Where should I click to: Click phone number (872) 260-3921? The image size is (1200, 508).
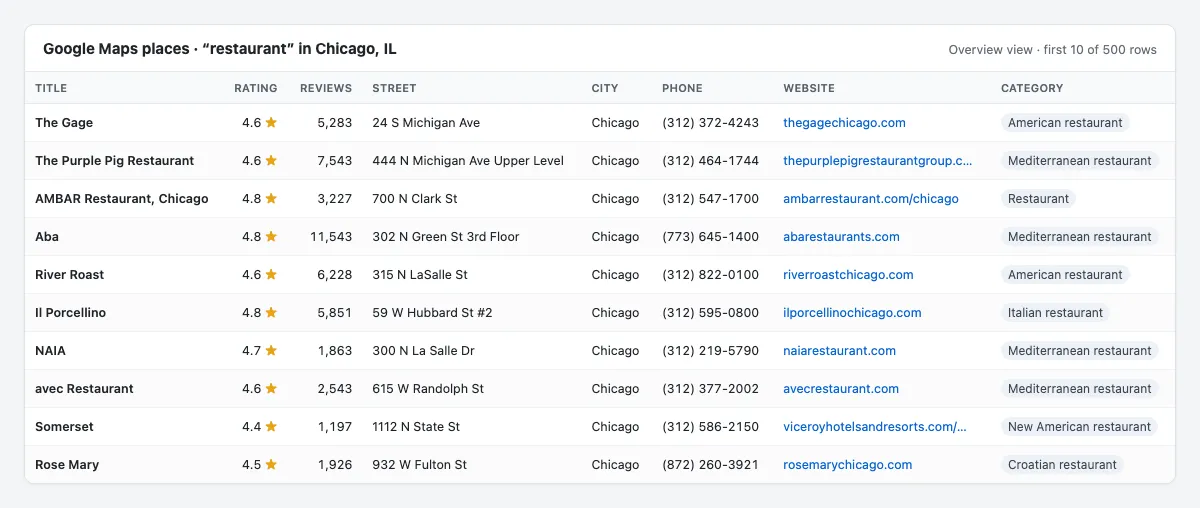point(710,465)
